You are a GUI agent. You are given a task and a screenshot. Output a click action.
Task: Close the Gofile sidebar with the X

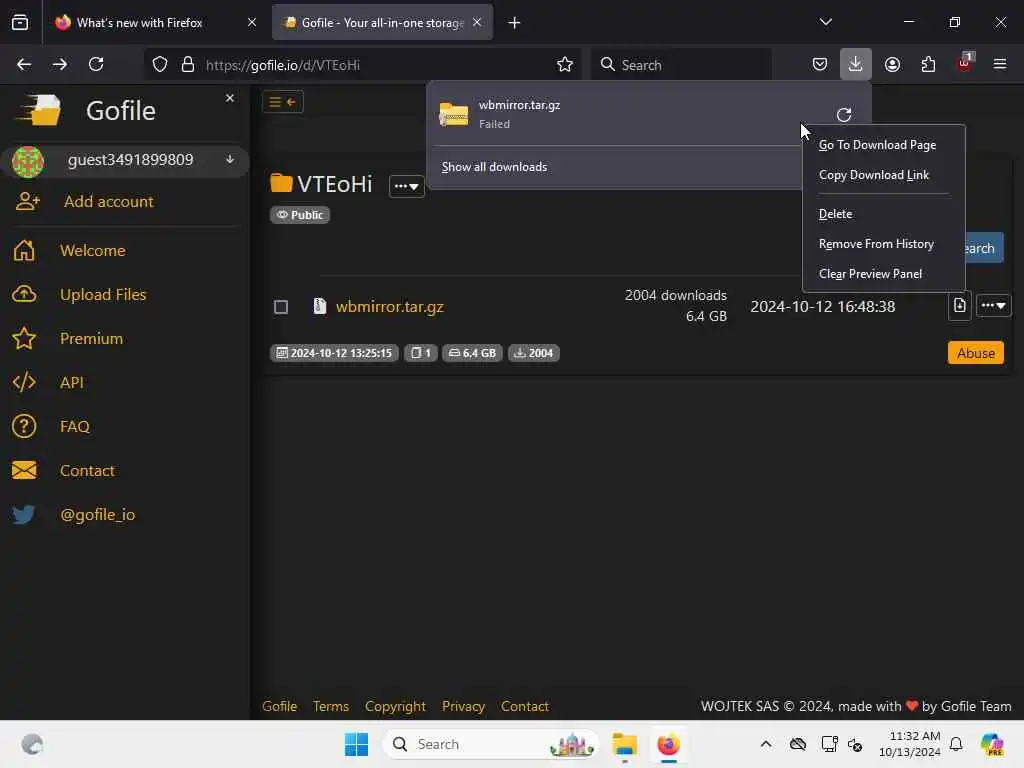[230, 98]
